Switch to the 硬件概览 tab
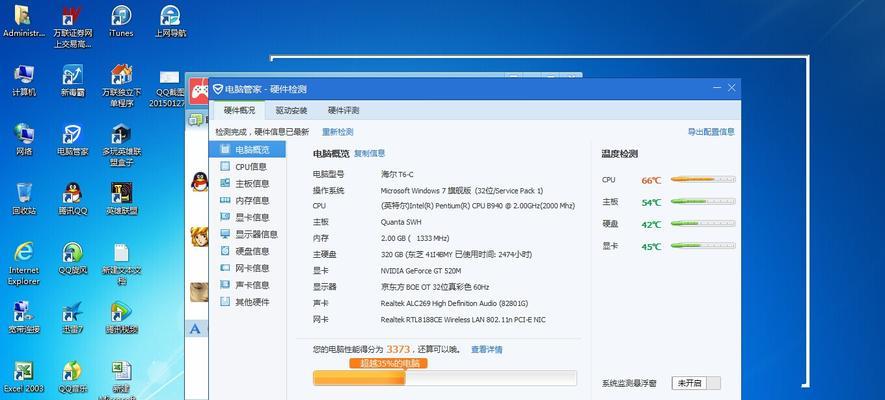Screen dimensions: 885x400 click(239, 110)
